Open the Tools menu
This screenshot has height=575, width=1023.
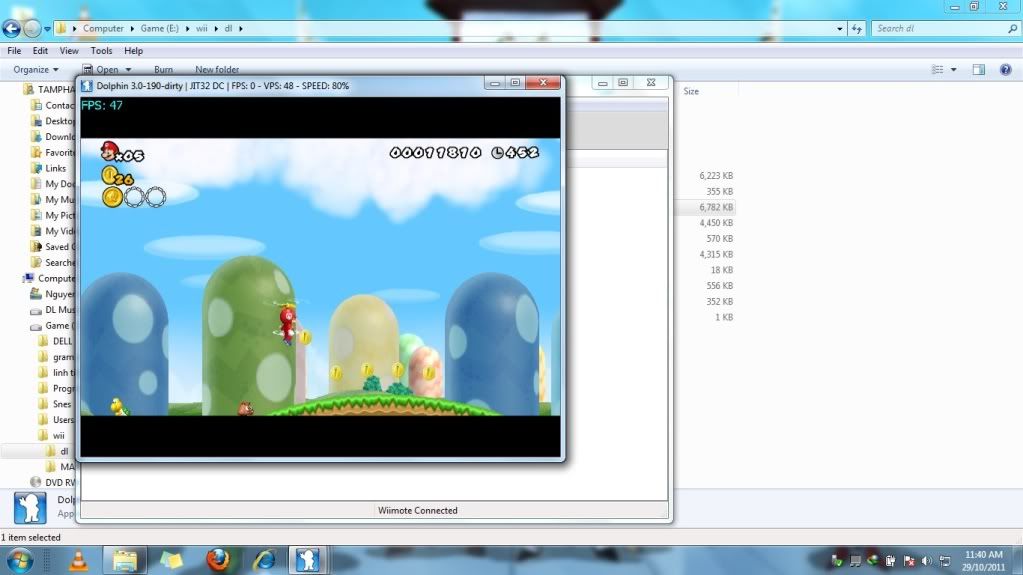[101, 50]
